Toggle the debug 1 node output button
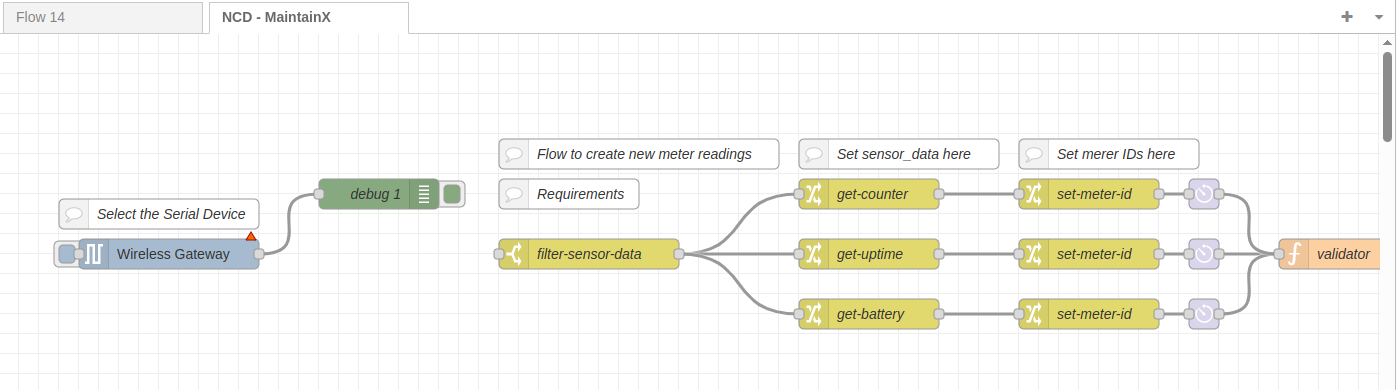The width and height of the screenshot is (1396, 390). coord(451,194)
